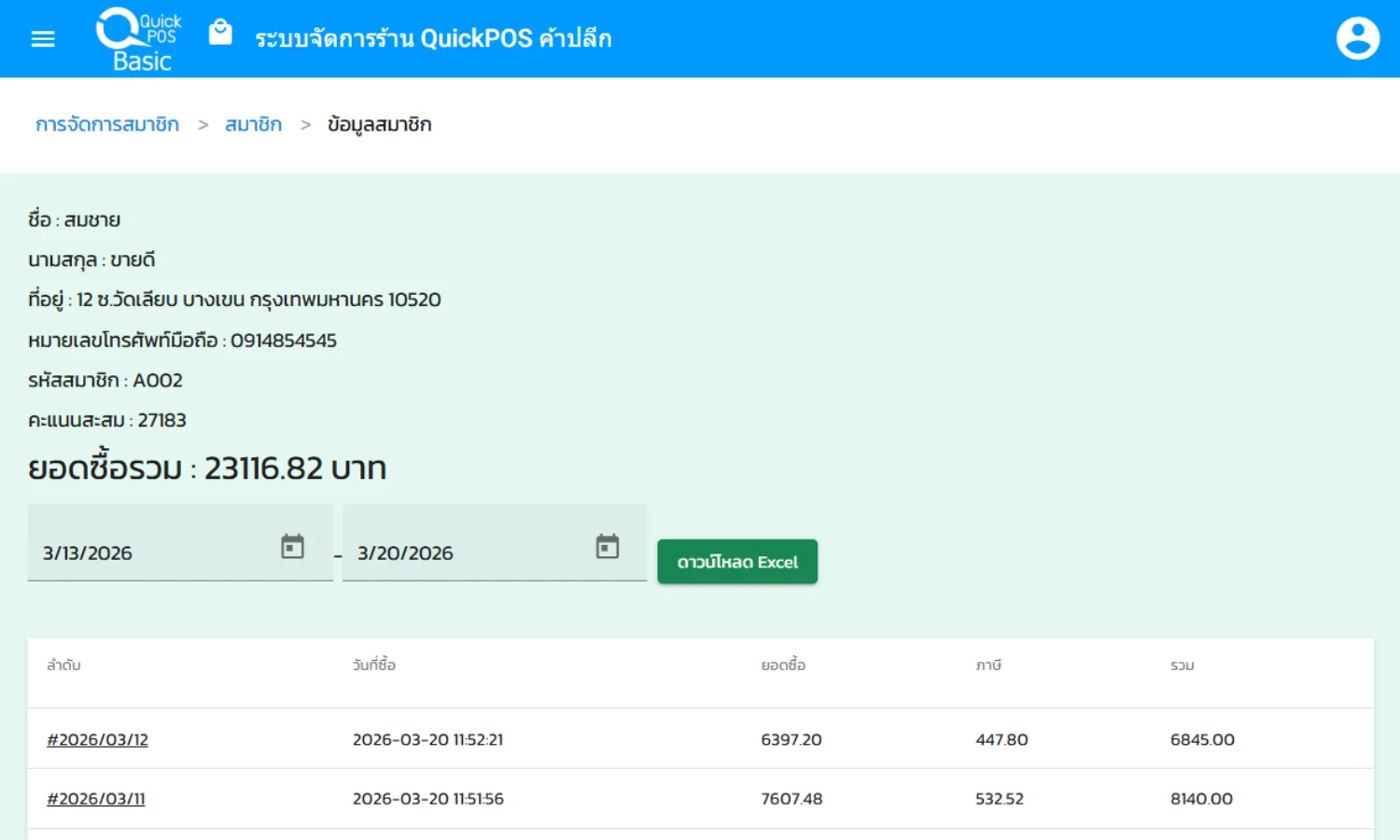The width and height of the screenshot is (1400, 840).
Task: Click the shopping bag icon in header
Action: 220,33
